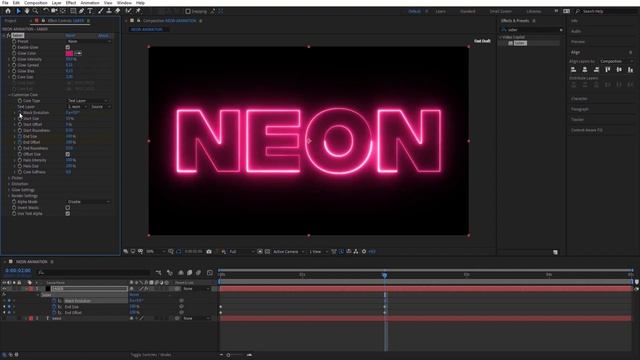Click the Core Softness stopwatch icon
640x360 pixels.
tap(20, 172)
